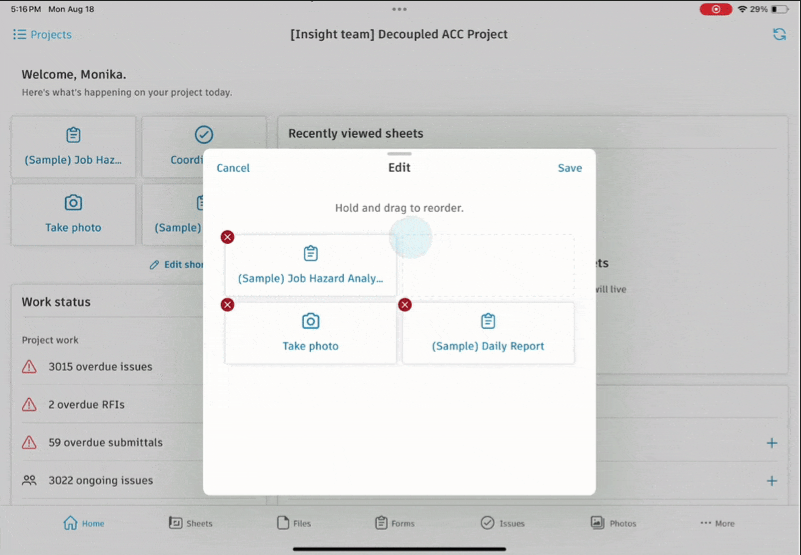Click the clipboard icon on Daily Report card

point(488,321)
